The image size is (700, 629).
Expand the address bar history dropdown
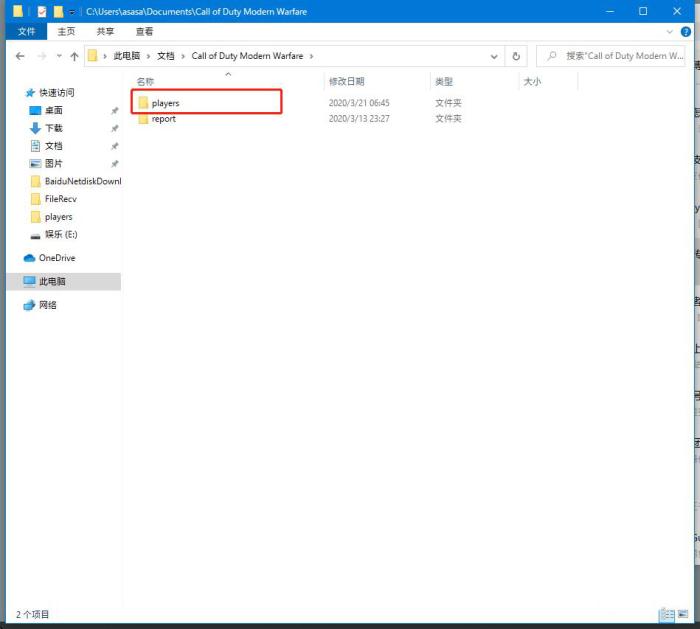(x=493, y=56)
